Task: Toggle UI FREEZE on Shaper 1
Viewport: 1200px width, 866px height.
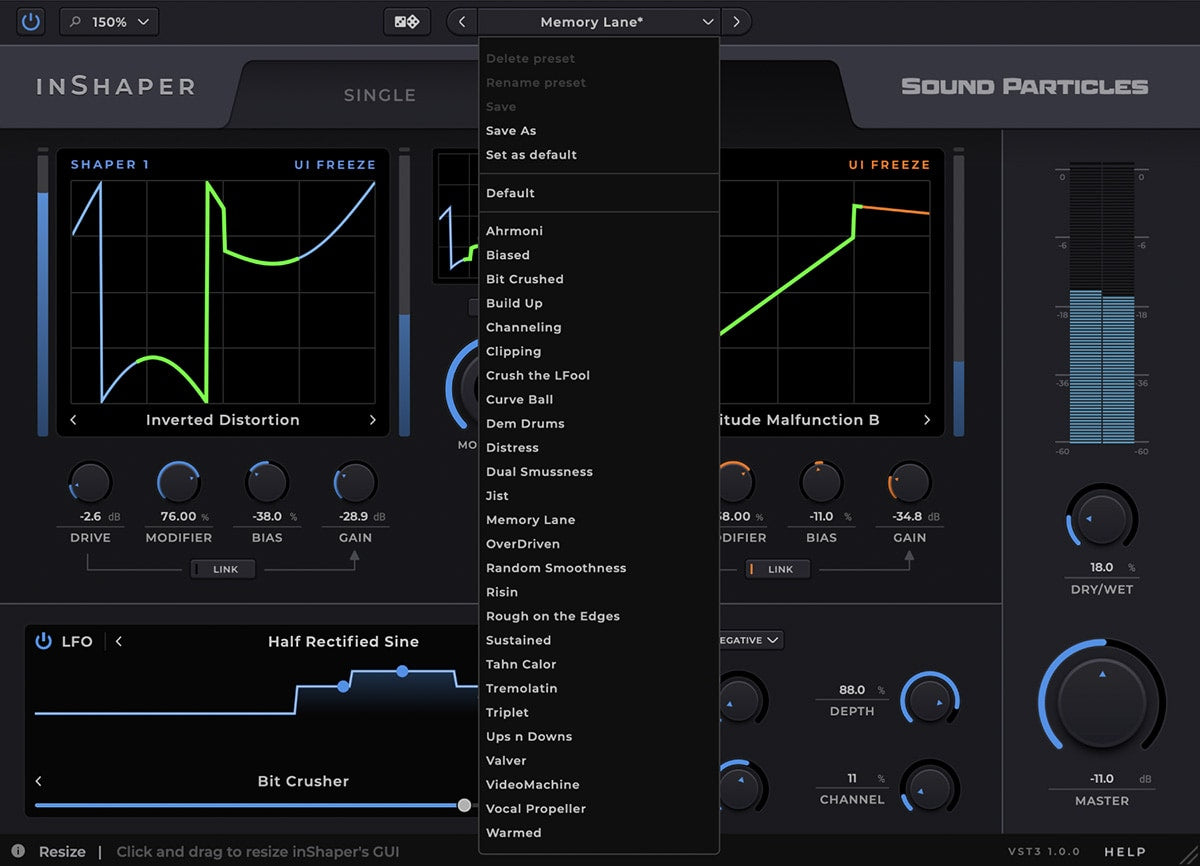Action: (334, 164)
